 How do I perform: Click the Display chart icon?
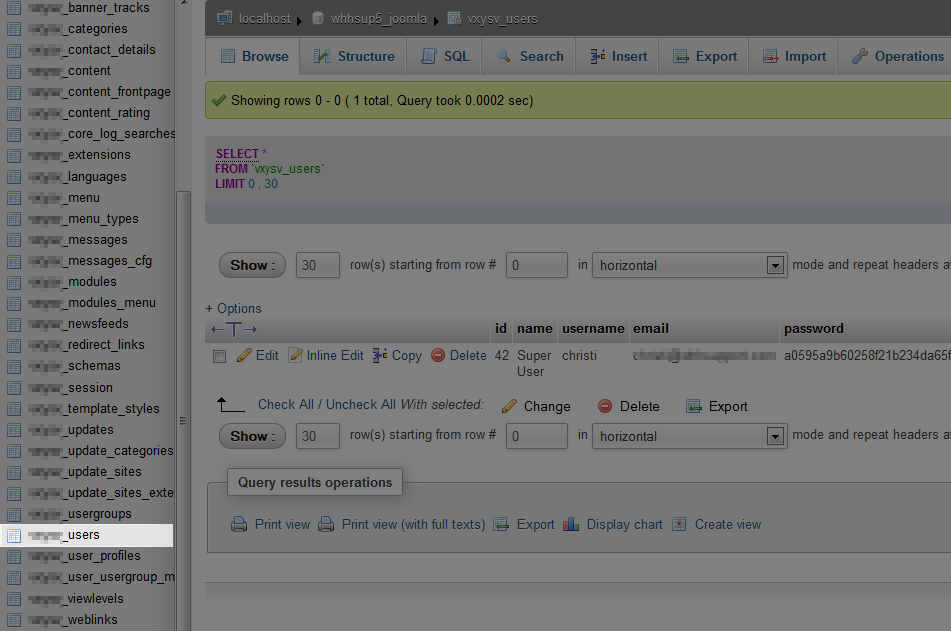571,524
